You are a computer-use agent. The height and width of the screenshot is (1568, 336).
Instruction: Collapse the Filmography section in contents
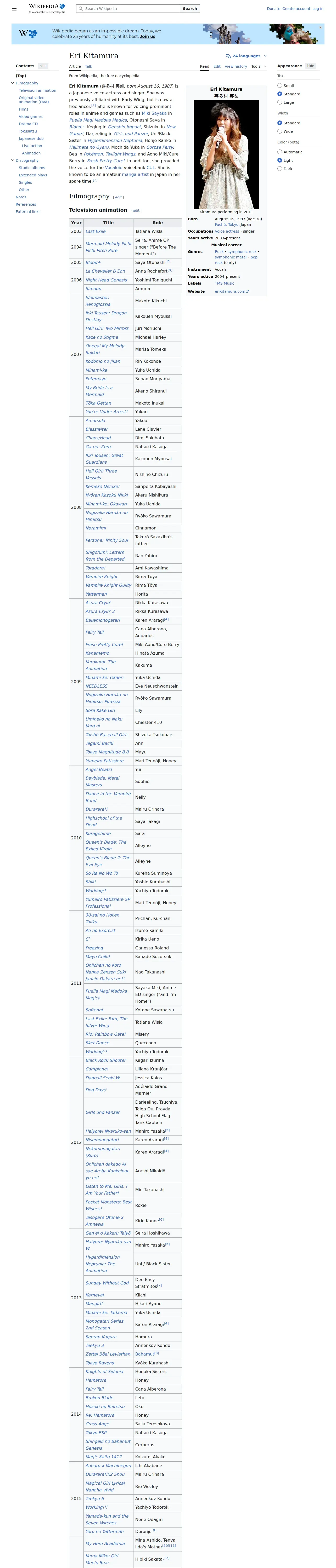(x=12, y=83)
